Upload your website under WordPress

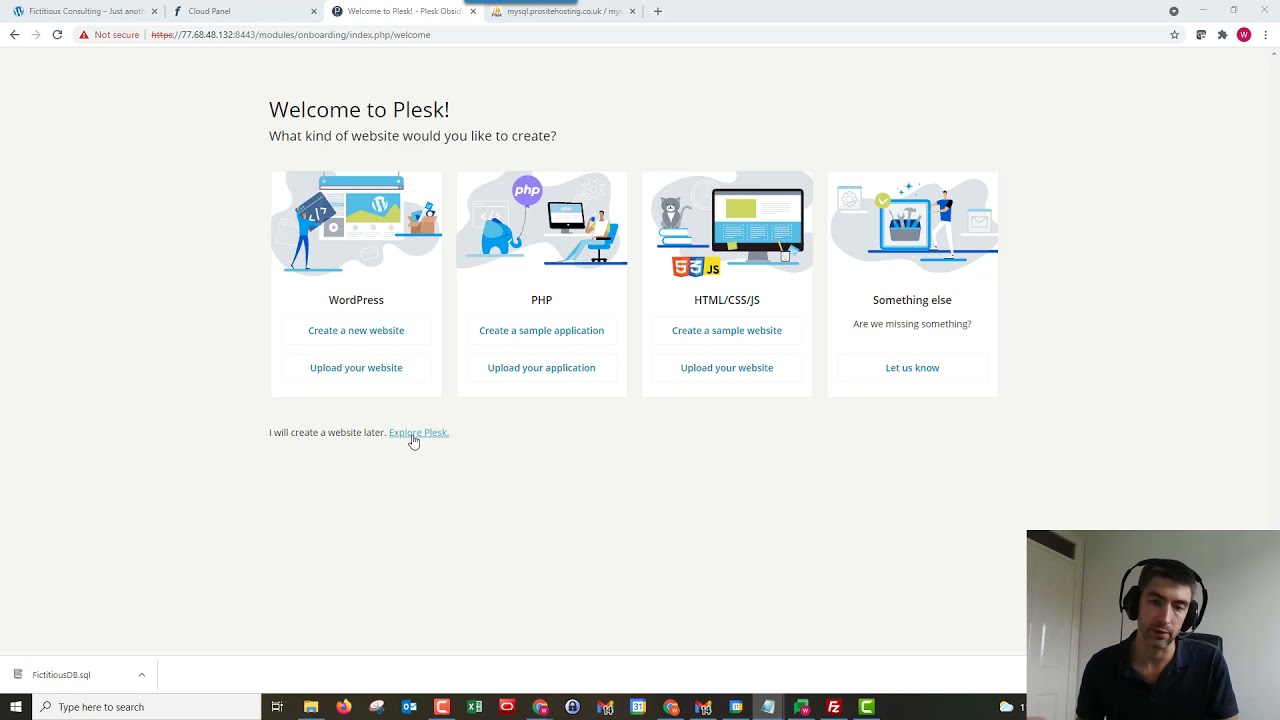(x=356, y=367)
